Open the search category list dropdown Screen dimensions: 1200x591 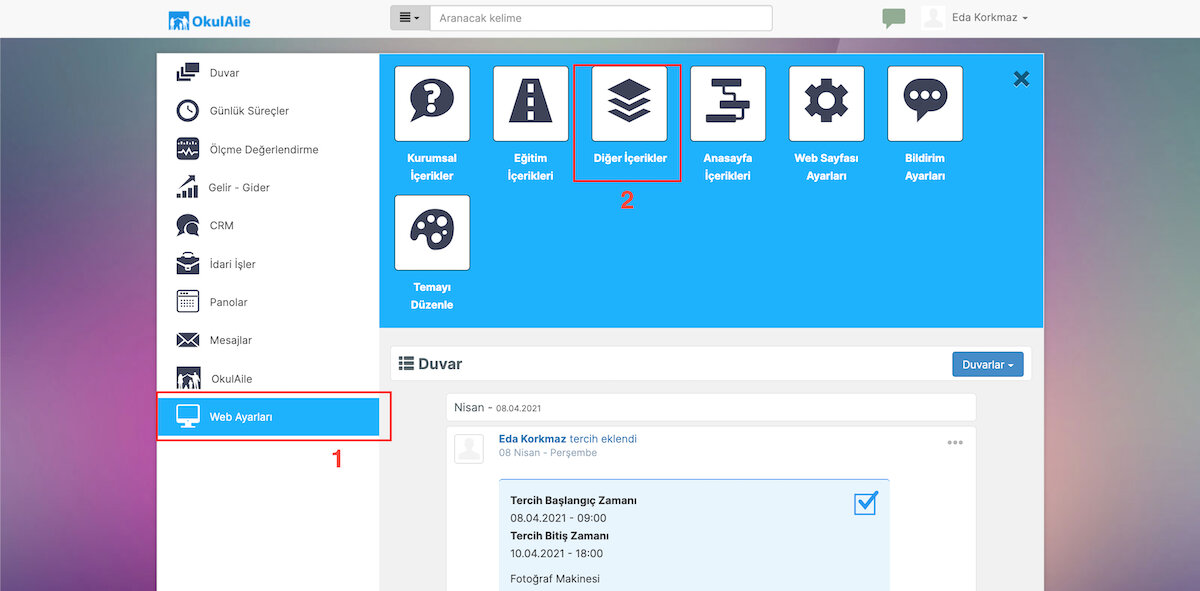point(410,18)
